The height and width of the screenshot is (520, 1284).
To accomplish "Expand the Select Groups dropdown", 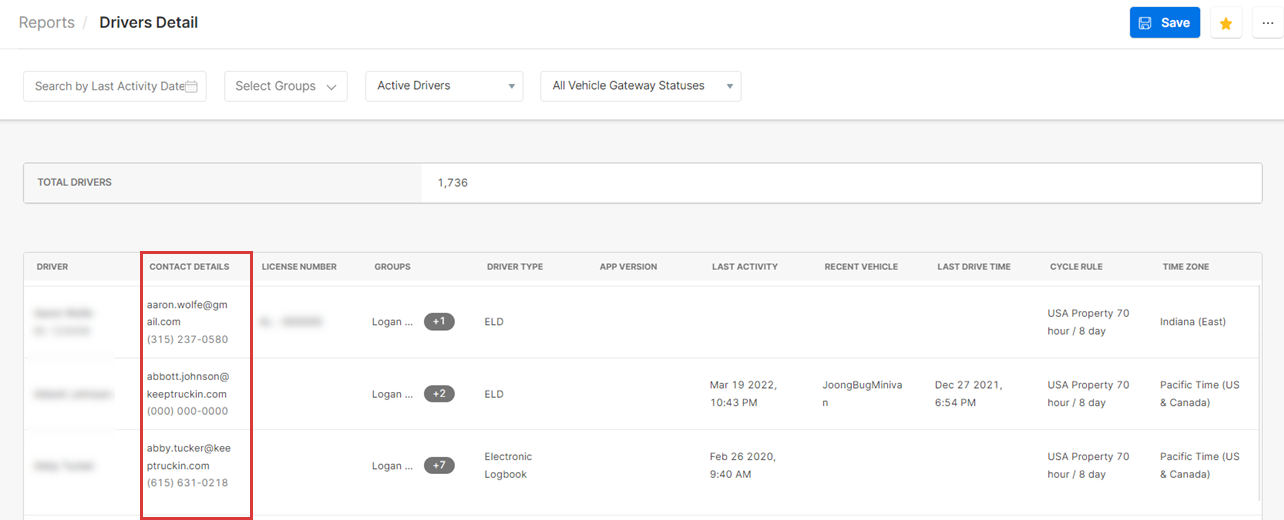I will coord(285,86).
